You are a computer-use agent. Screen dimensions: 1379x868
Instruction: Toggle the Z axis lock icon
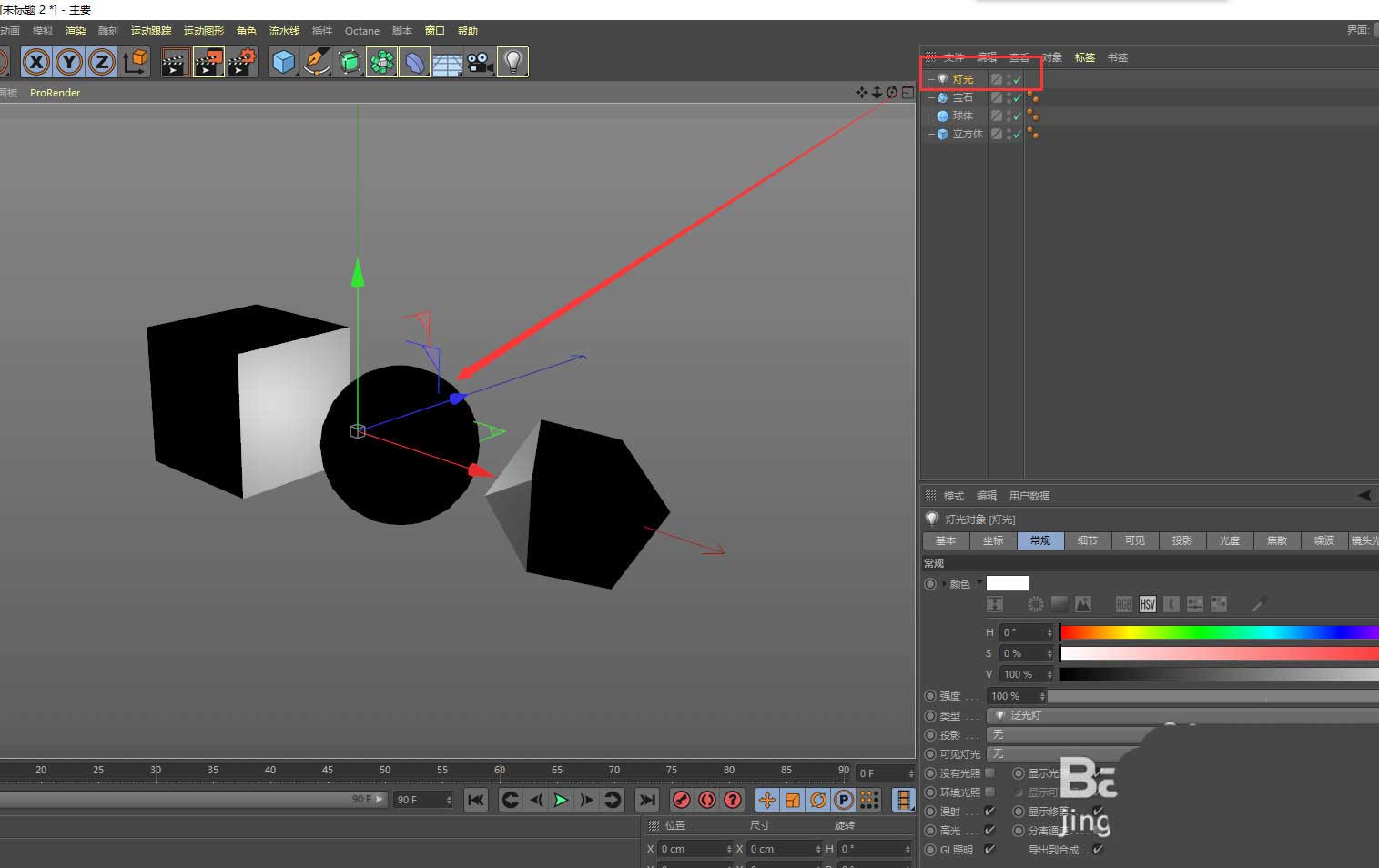click(102, 62)
